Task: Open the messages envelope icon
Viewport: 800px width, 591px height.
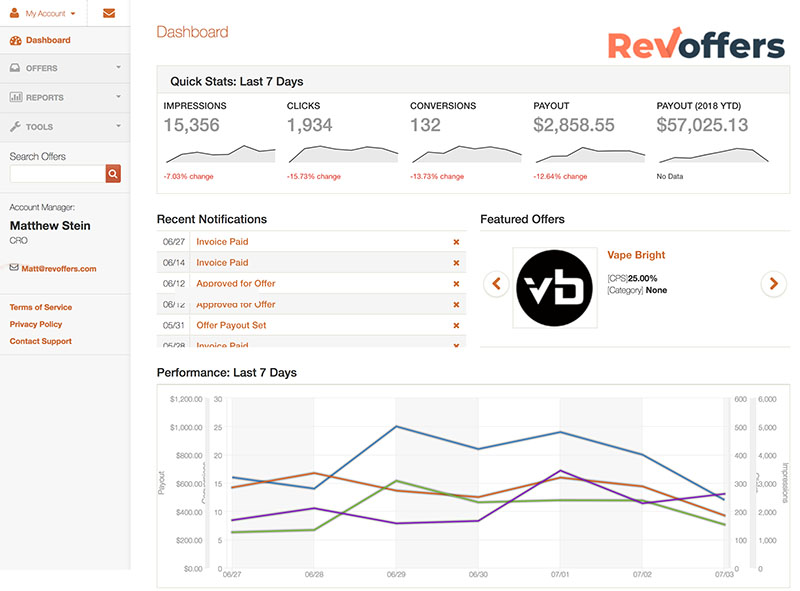Action: pos(110,13)
